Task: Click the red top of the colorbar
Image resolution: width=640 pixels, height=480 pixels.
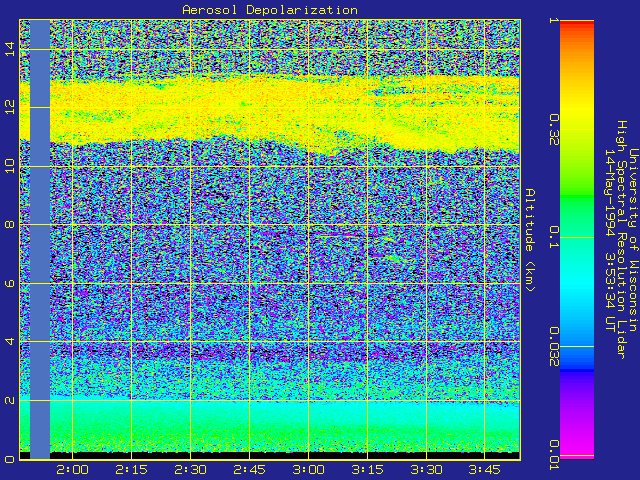Action: 577,24
